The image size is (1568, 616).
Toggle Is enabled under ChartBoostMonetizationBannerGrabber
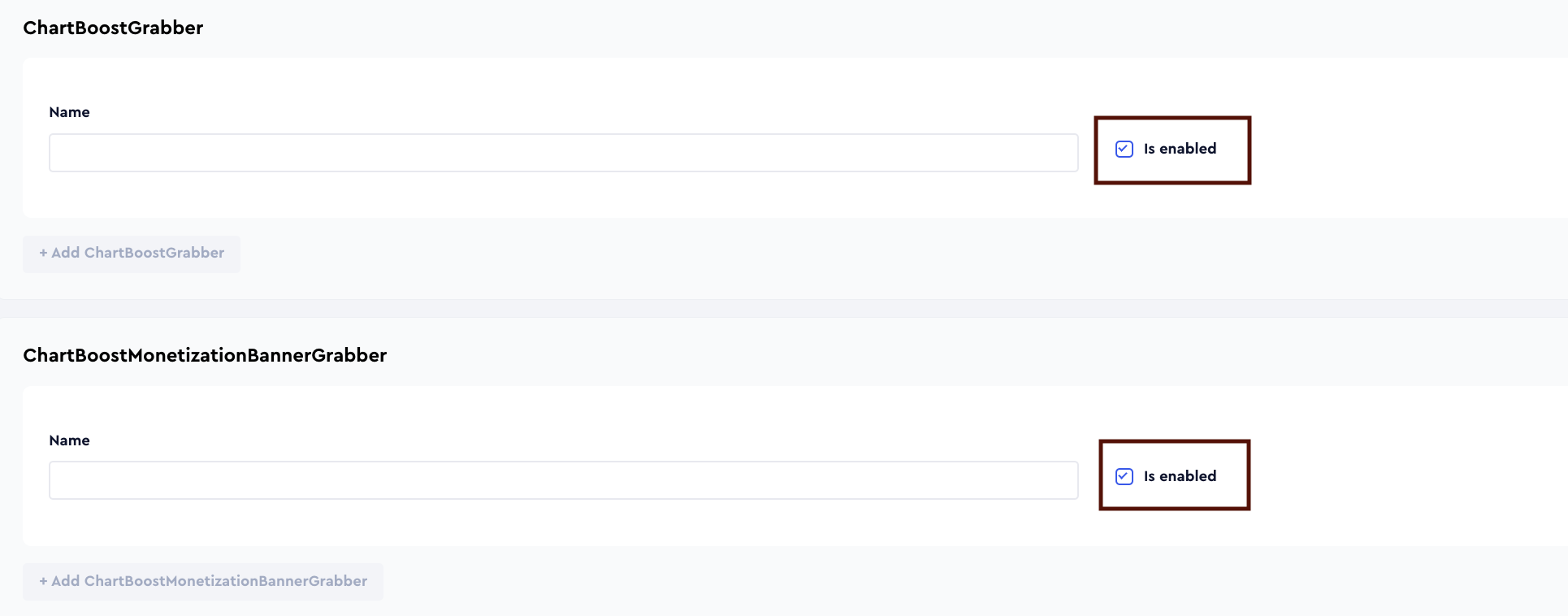pyautogui.click(x=1124, y=476)
